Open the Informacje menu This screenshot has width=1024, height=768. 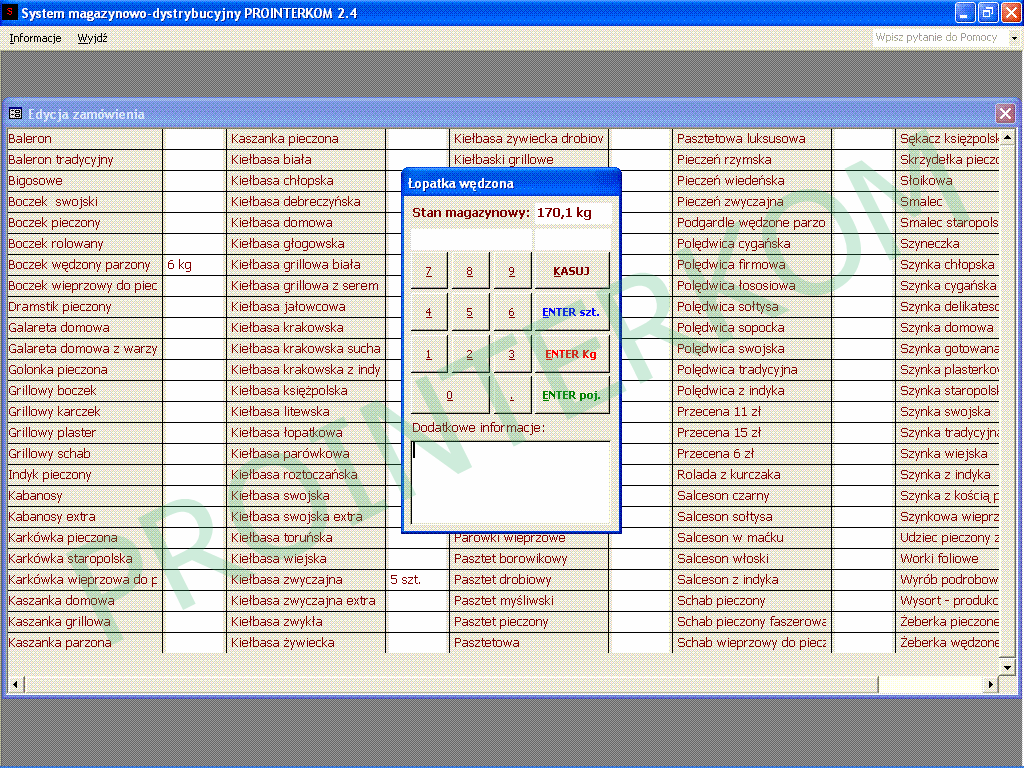[x=35, y=38]
